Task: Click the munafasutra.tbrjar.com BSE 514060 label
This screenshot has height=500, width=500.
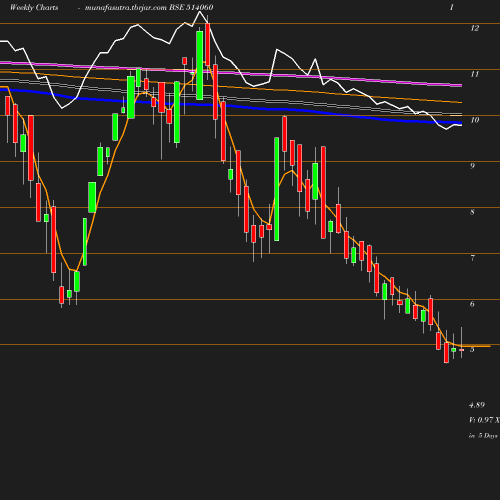Action: click(x=149, y=8)
